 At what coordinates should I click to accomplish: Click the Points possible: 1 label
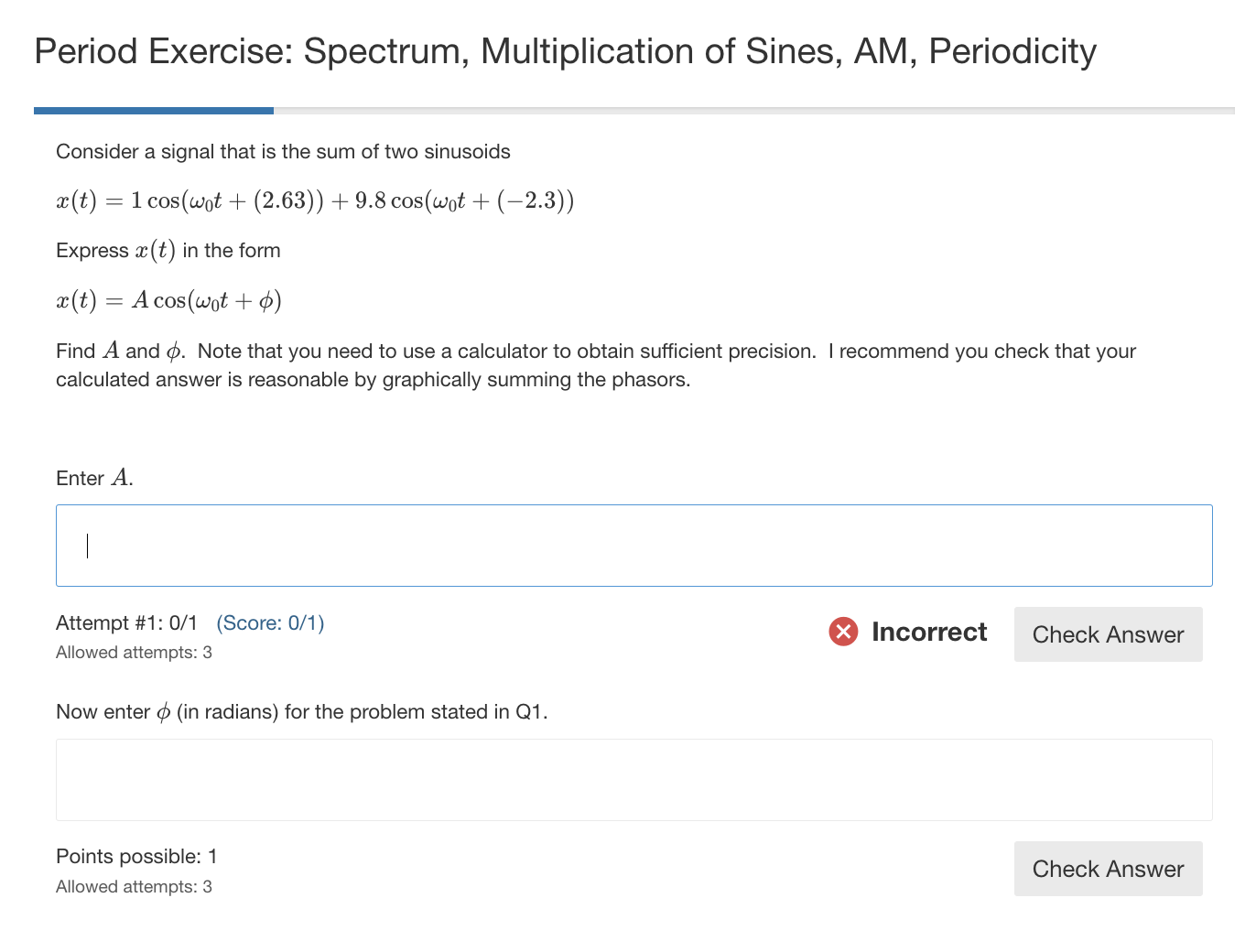(135, 856)
